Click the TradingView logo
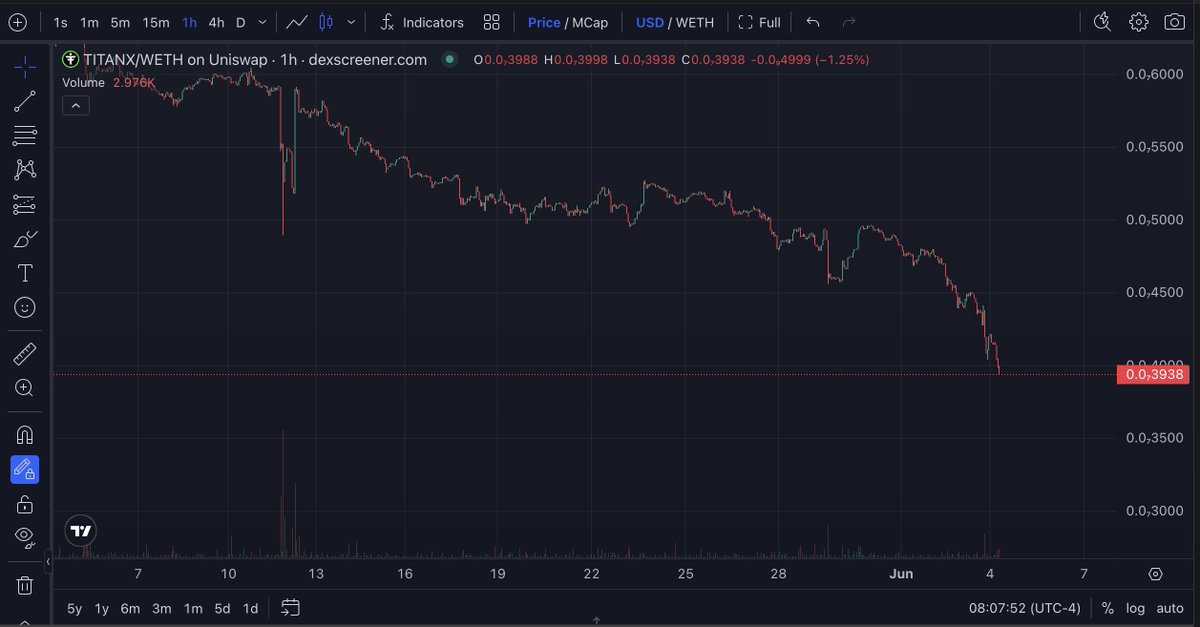 [x=81, y=531]
